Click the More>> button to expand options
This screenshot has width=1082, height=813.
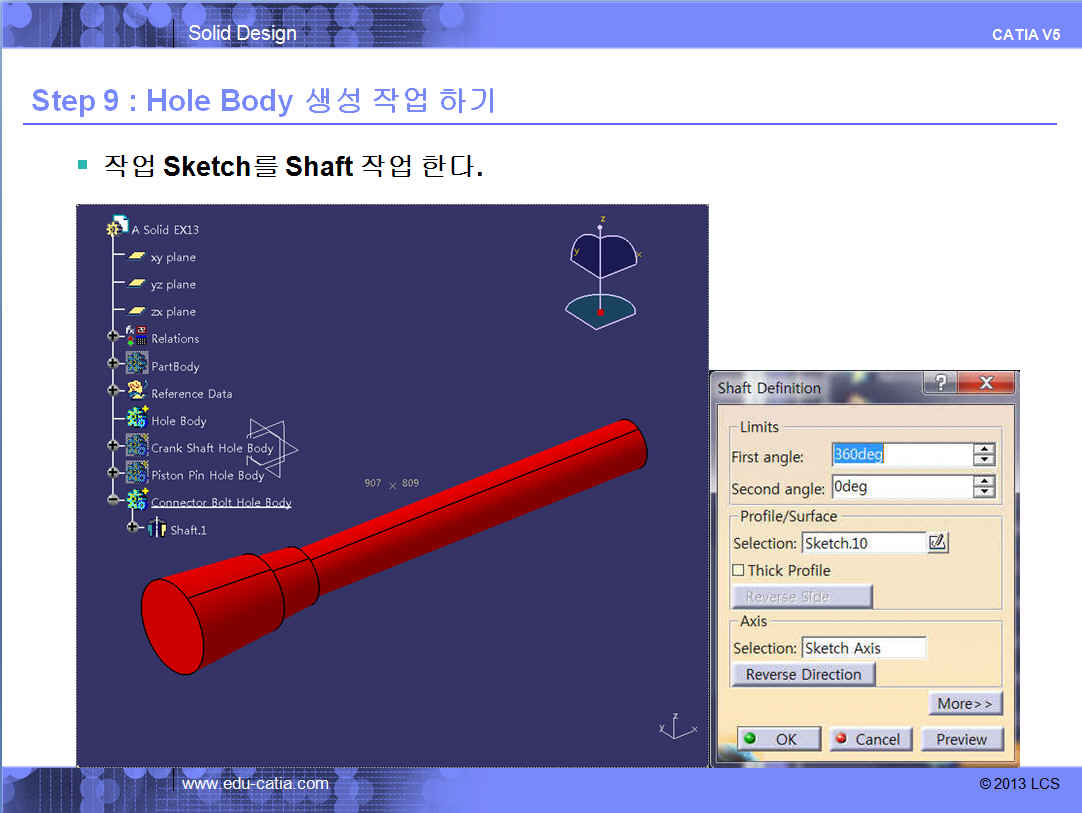[964, 704]
